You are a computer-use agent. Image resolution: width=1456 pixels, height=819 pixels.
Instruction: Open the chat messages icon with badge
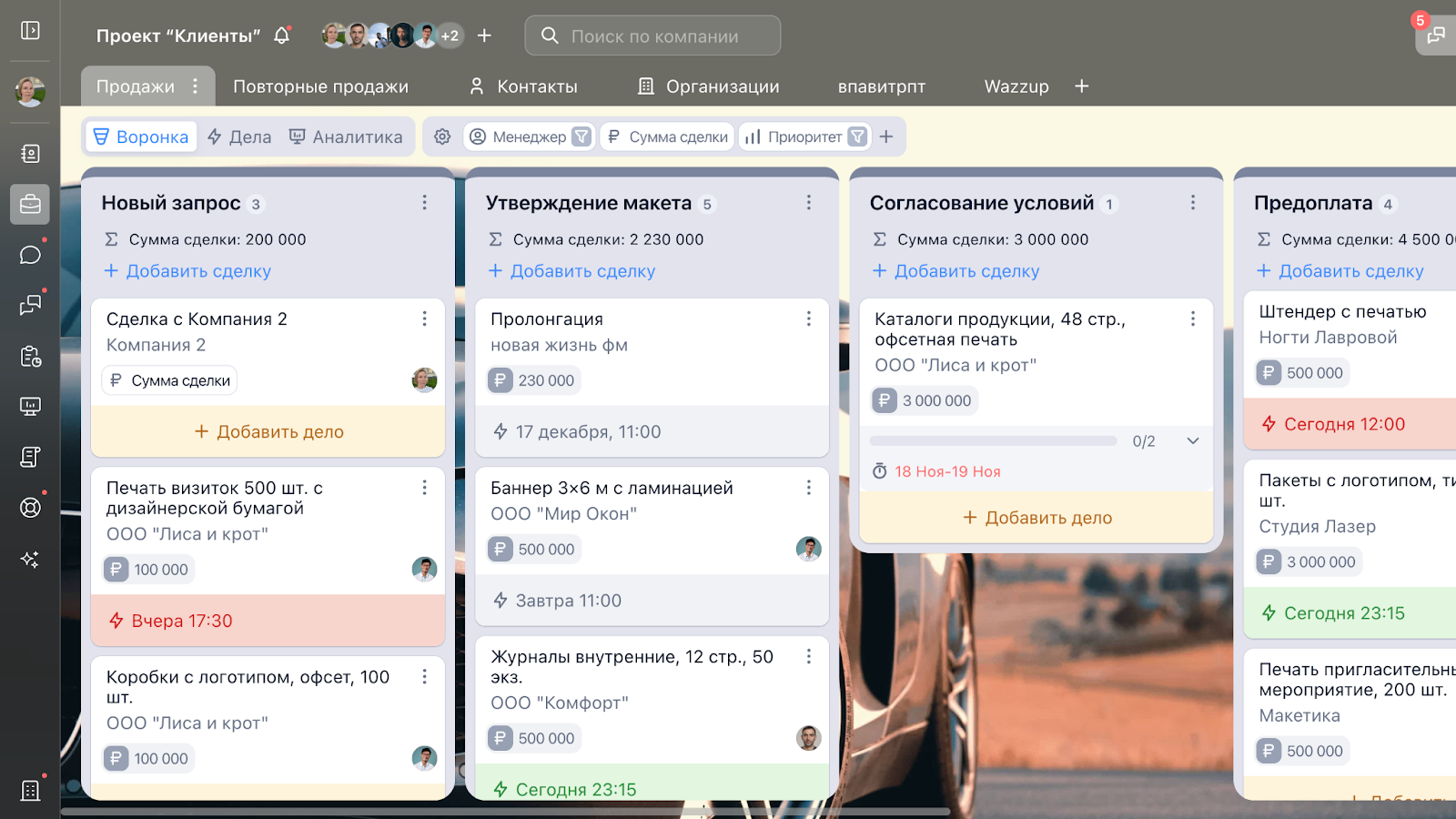pyautogui.click(x=1436, y=35)
